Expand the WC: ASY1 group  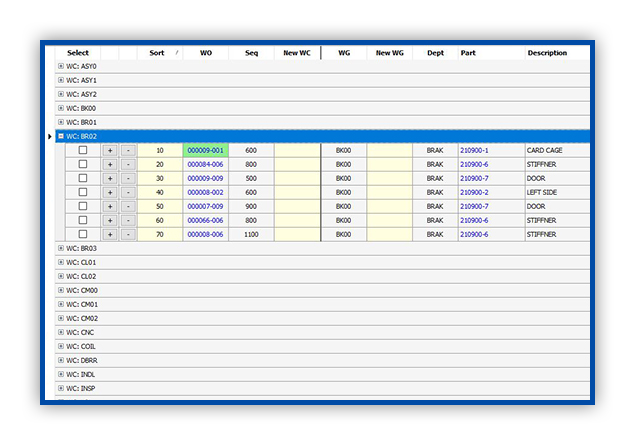click(x=61, y=80)
